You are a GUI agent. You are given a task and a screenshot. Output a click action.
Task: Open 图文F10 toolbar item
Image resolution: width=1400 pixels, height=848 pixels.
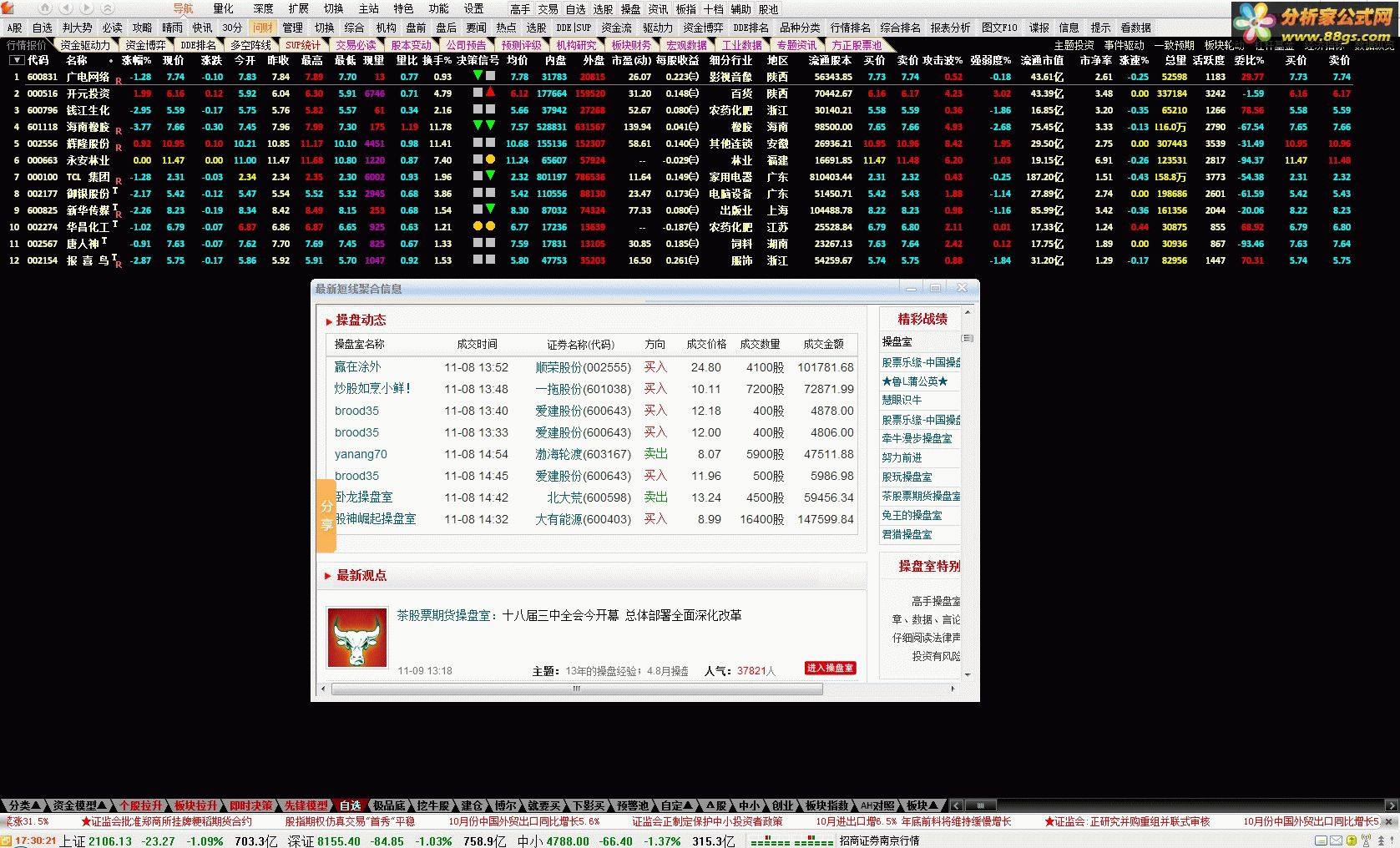click(x=999, y=28)
